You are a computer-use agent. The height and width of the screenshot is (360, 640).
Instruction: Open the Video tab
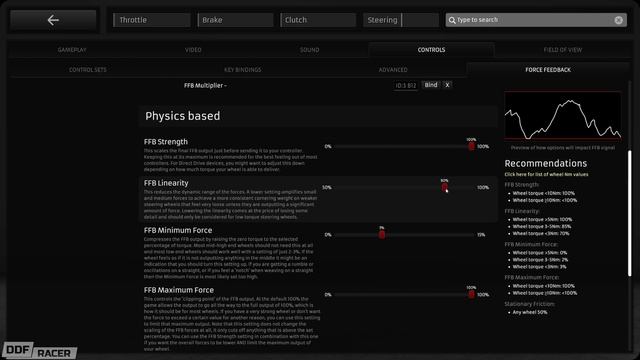[193, 50]
